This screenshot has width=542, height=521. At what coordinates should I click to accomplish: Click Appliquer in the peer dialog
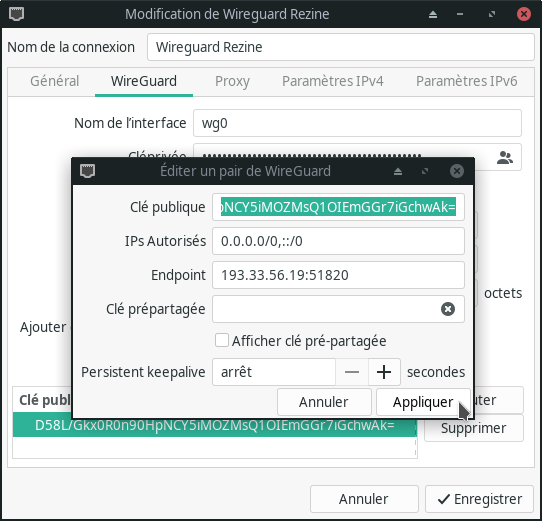point(423,402)
